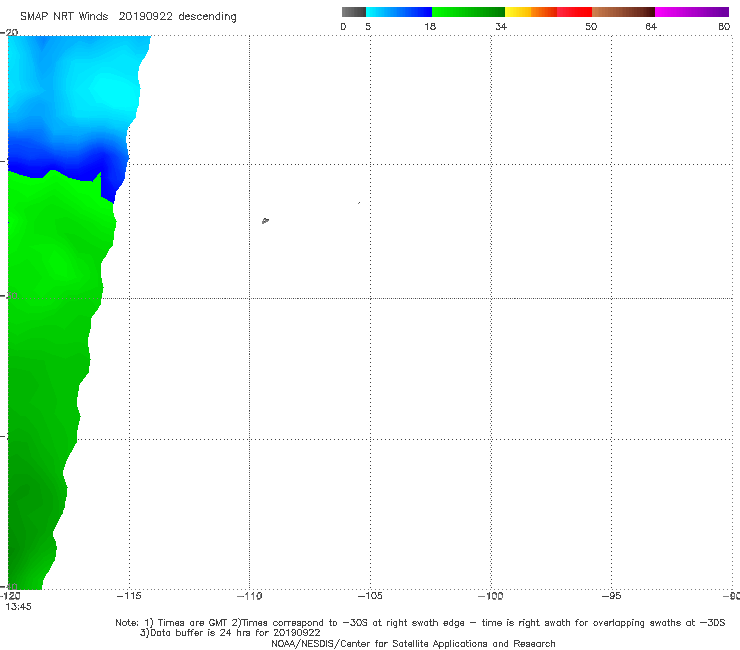Click the yellow-orange segment of the color bar
The height and width of the screenshot is (650, 740).
click(x=531, y=12)
